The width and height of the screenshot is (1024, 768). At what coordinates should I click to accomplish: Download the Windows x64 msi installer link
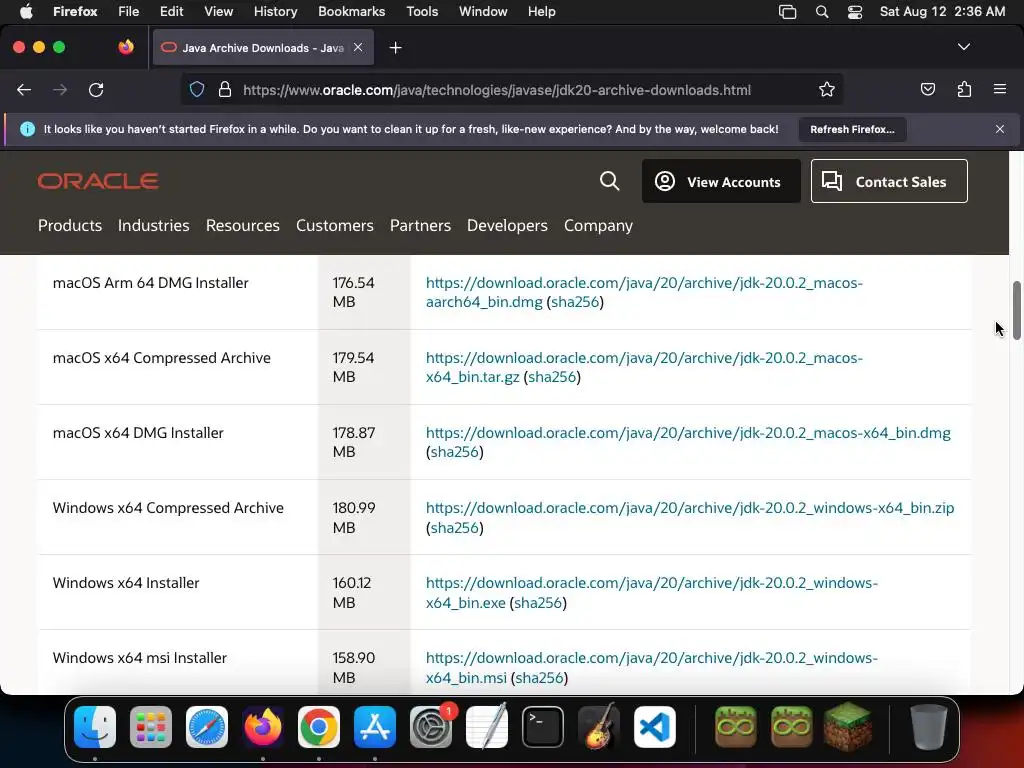pos(652,667)
